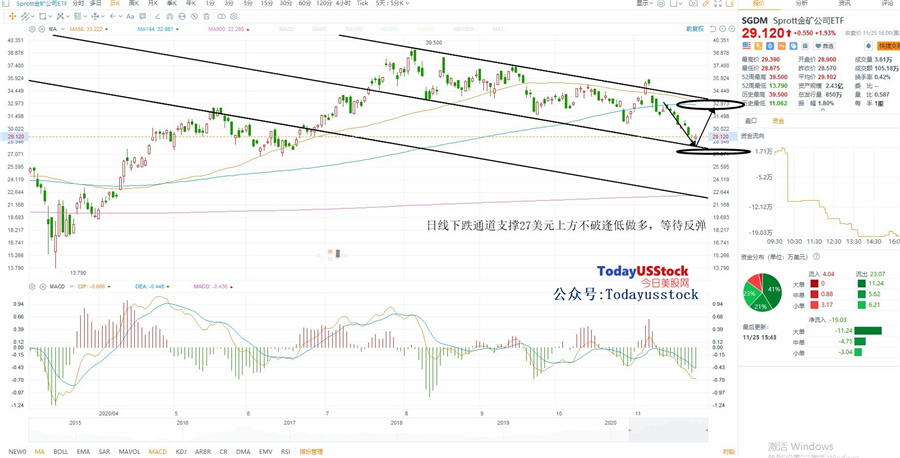This screenshot has width=900, height=458.
Task: Open drawing tools settings gear
Action: [x=234, y=17]
